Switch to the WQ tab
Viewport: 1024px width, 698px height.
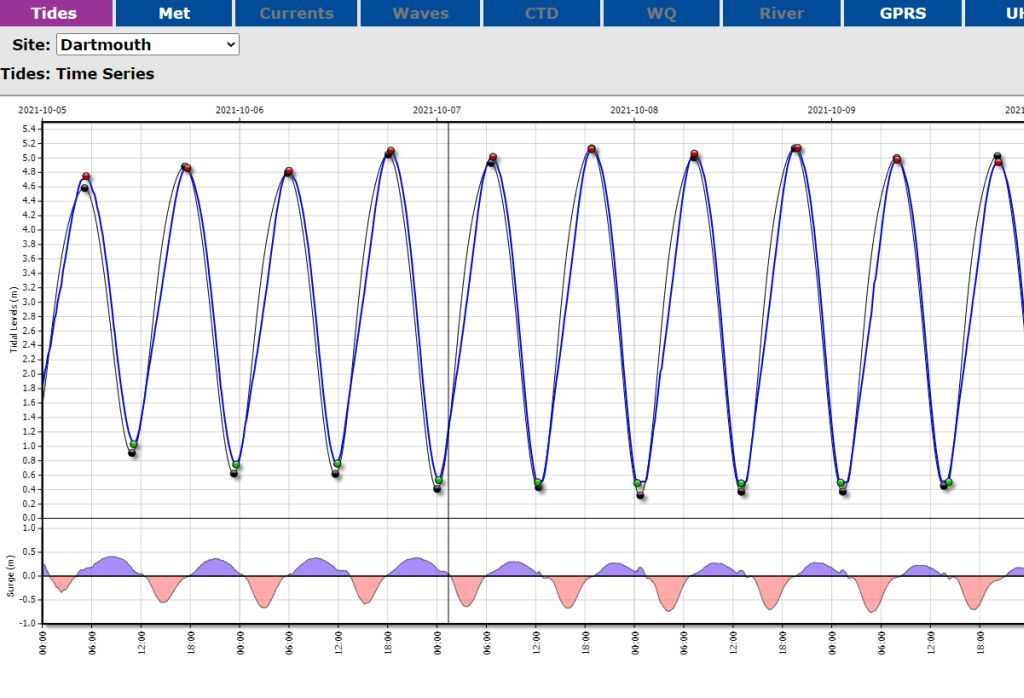[x=660, y=13]
